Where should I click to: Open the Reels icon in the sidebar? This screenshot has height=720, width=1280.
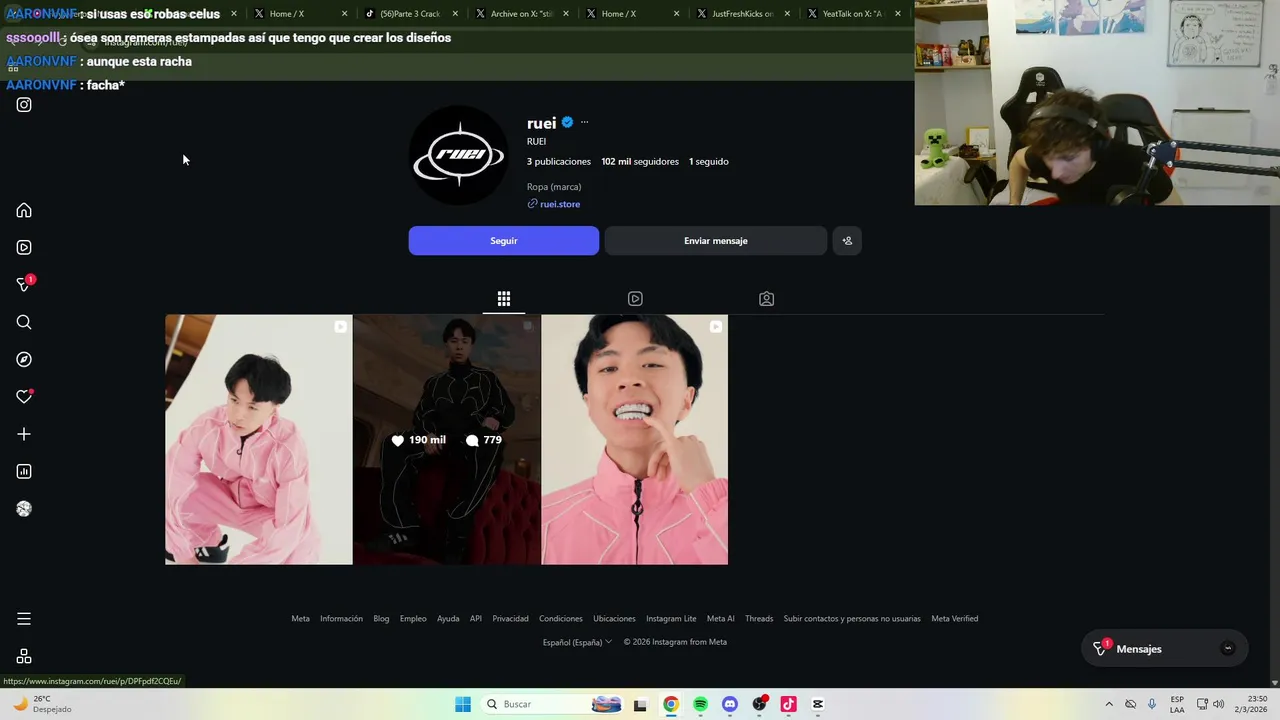[24, 248]
